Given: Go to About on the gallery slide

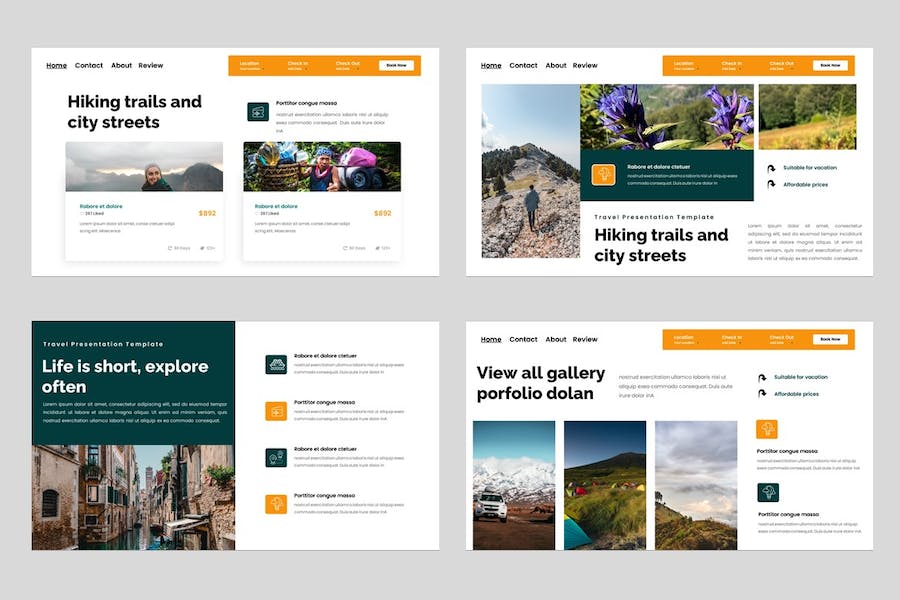Looking at the screenshot, I should click(556, 340).
